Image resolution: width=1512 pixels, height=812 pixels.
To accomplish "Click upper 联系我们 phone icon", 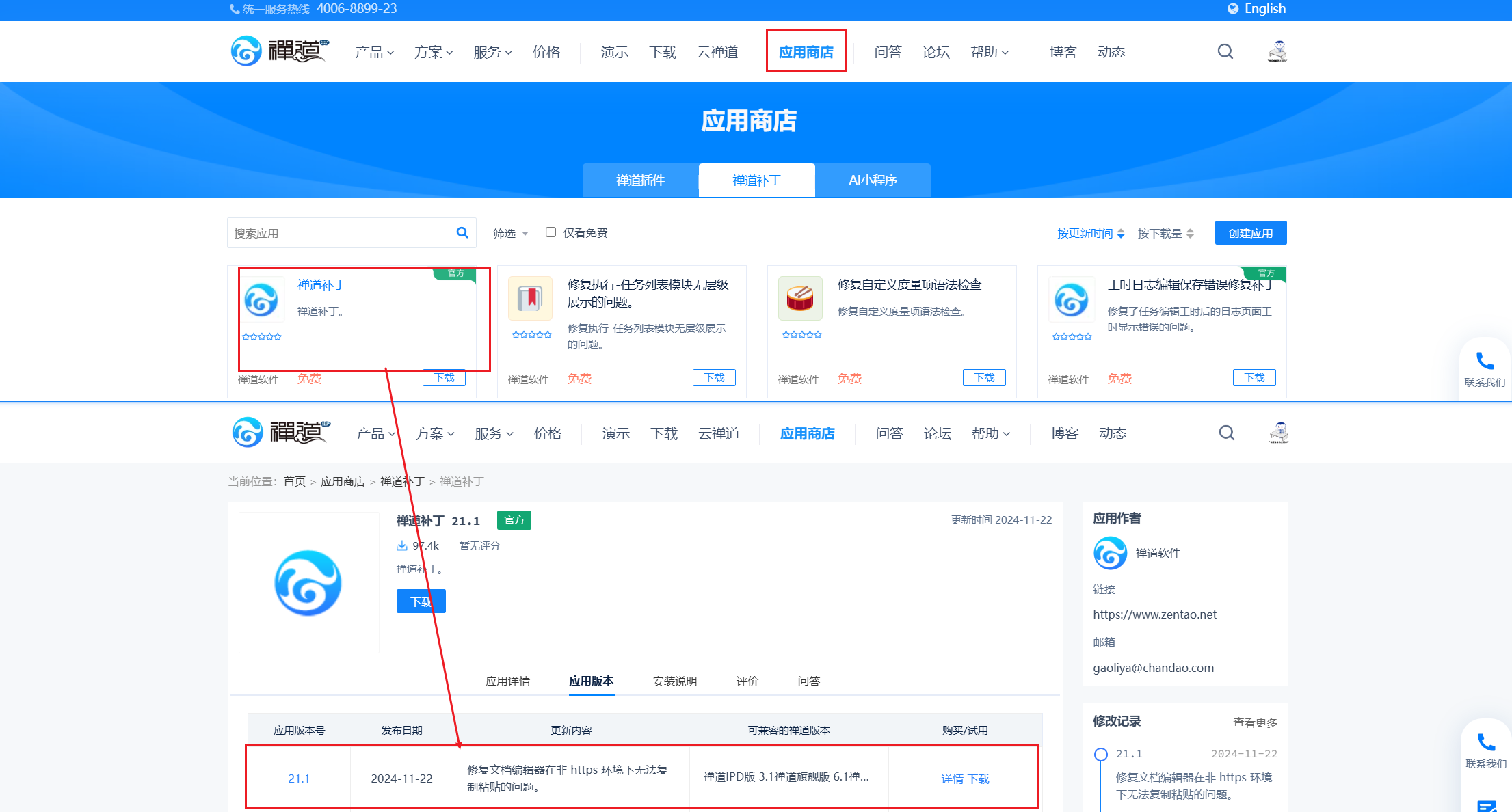I will point(1485,361).
